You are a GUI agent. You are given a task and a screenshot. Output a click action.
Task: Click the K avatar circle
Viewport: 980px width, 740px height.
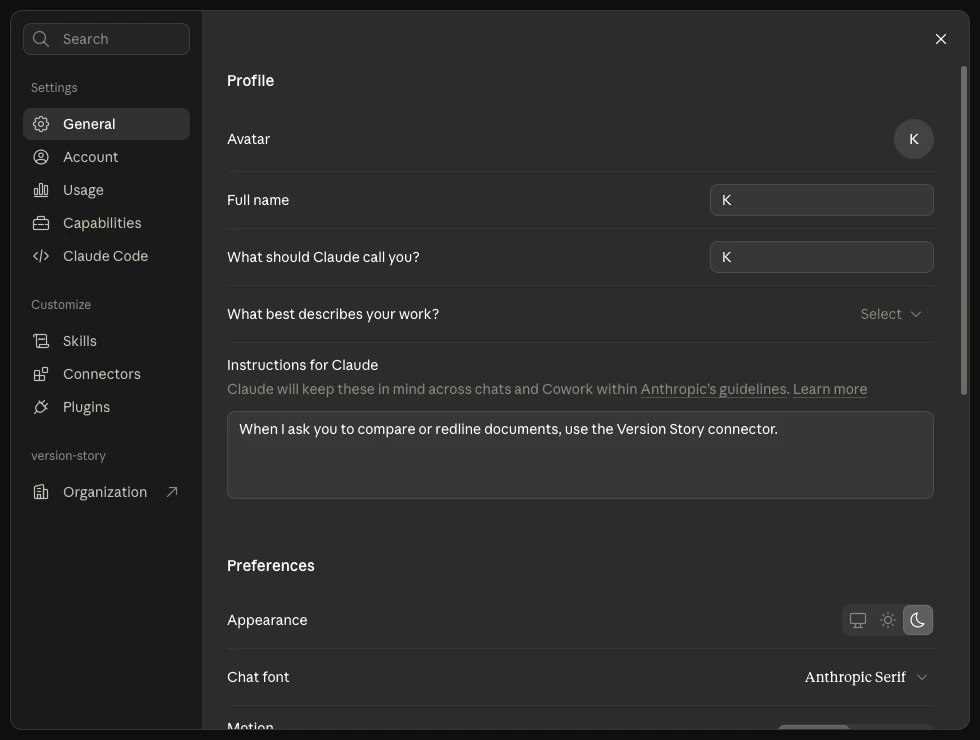coord(914,139)
